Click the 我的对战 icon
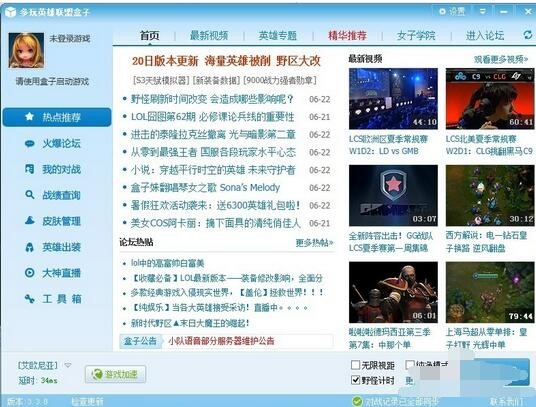536x407 pixels. coord(30,169)
